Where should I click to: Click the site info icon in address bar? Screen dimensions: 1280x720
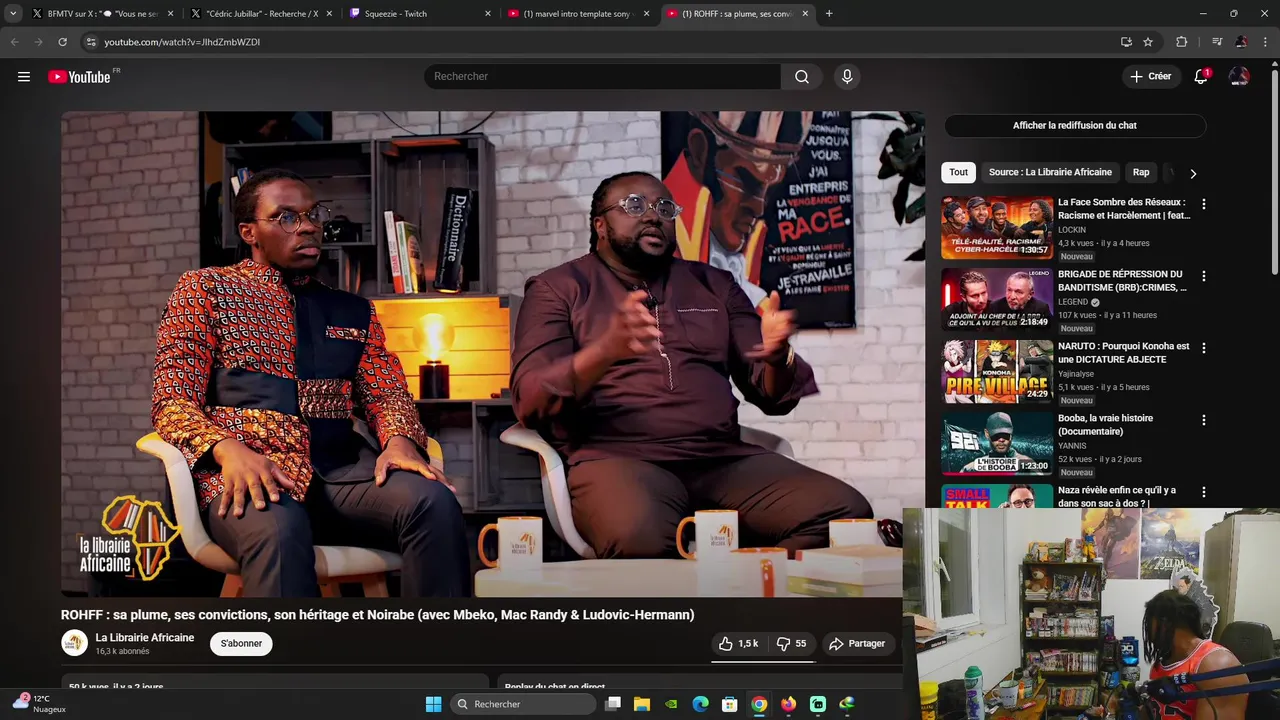tap(91, 42)
